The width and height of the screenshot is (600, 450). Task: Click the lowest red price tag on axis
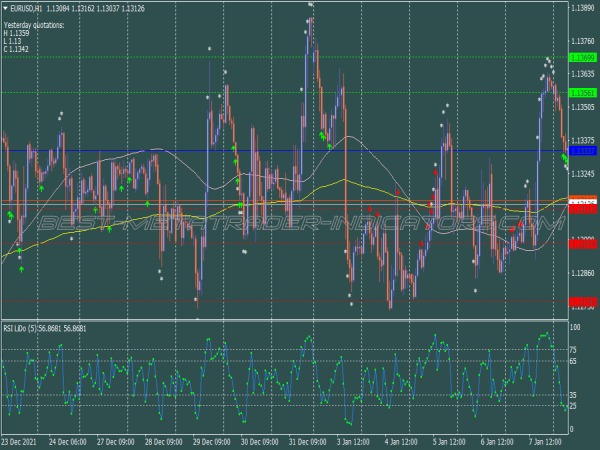(582, 303)
